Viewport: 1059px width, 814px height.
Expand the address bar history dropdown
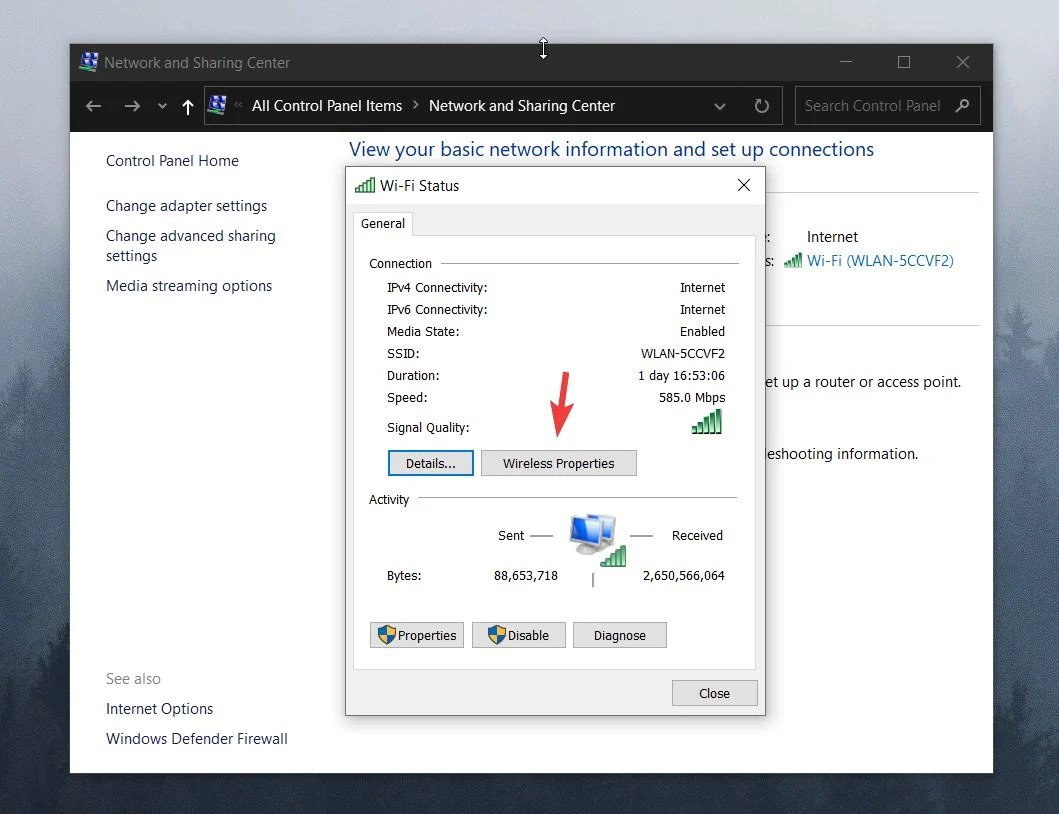720,106
